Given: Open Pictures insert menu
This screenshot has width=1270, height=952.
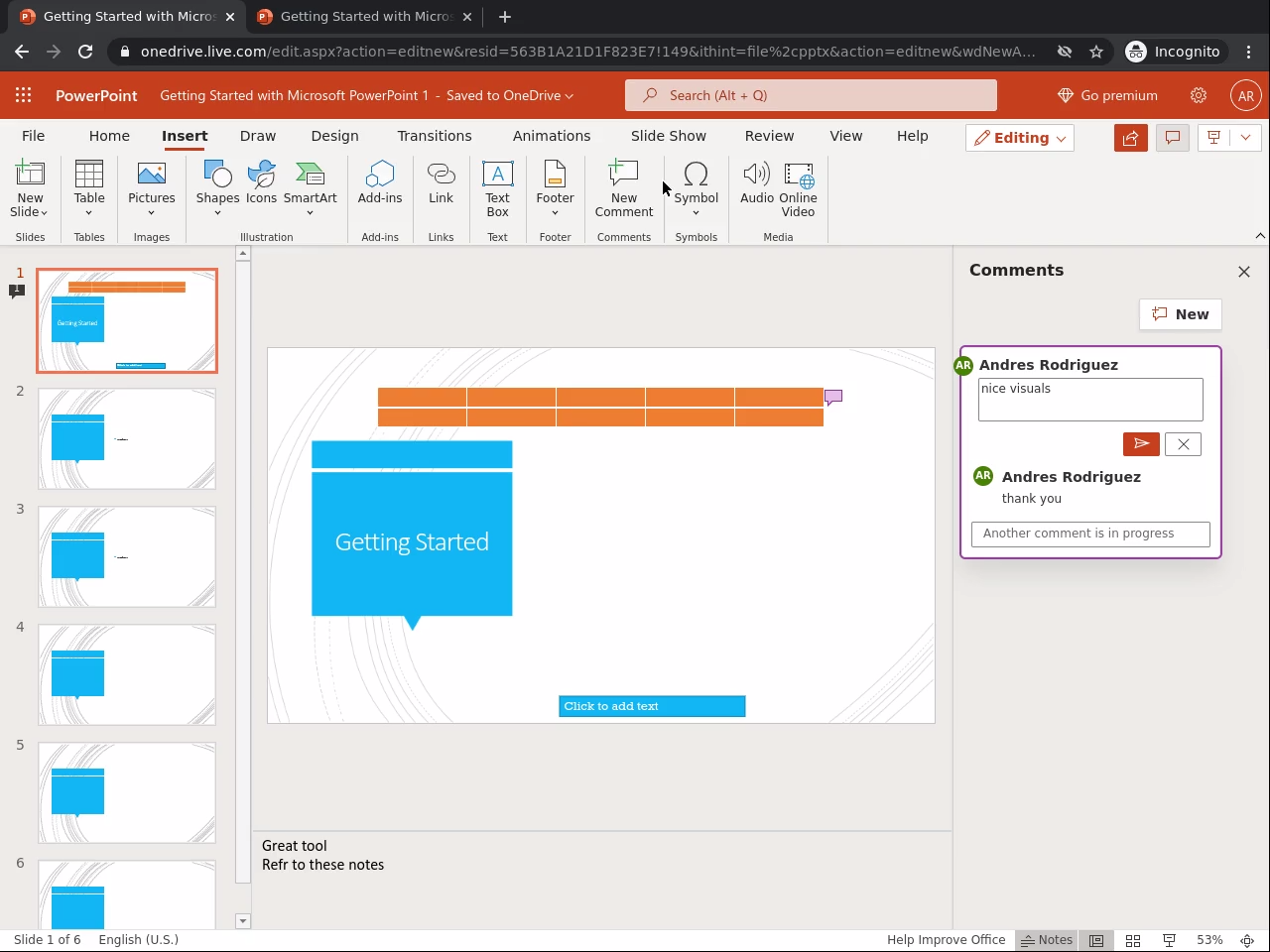Looking at the screenshot, I should click(x=152, y=188).
